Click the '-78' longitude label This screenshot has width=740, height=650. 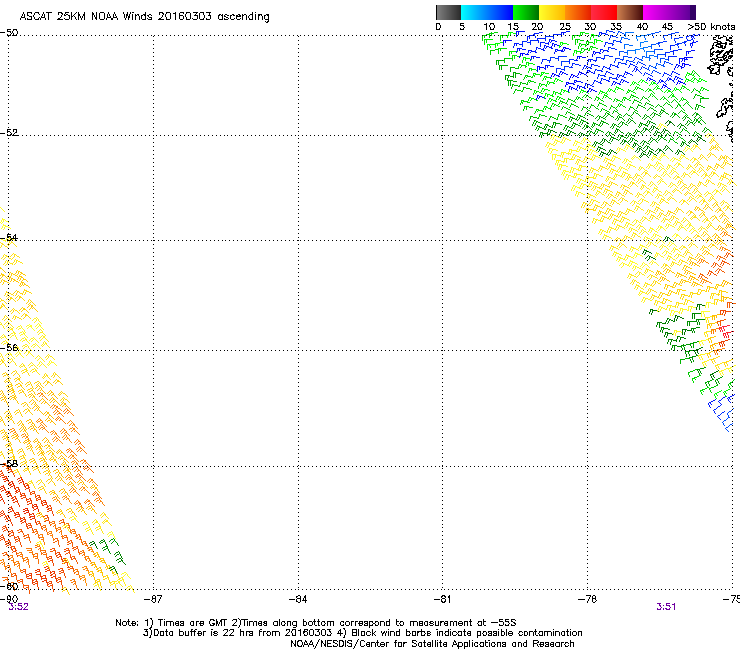pyautogui.click(x=588, y=599)
